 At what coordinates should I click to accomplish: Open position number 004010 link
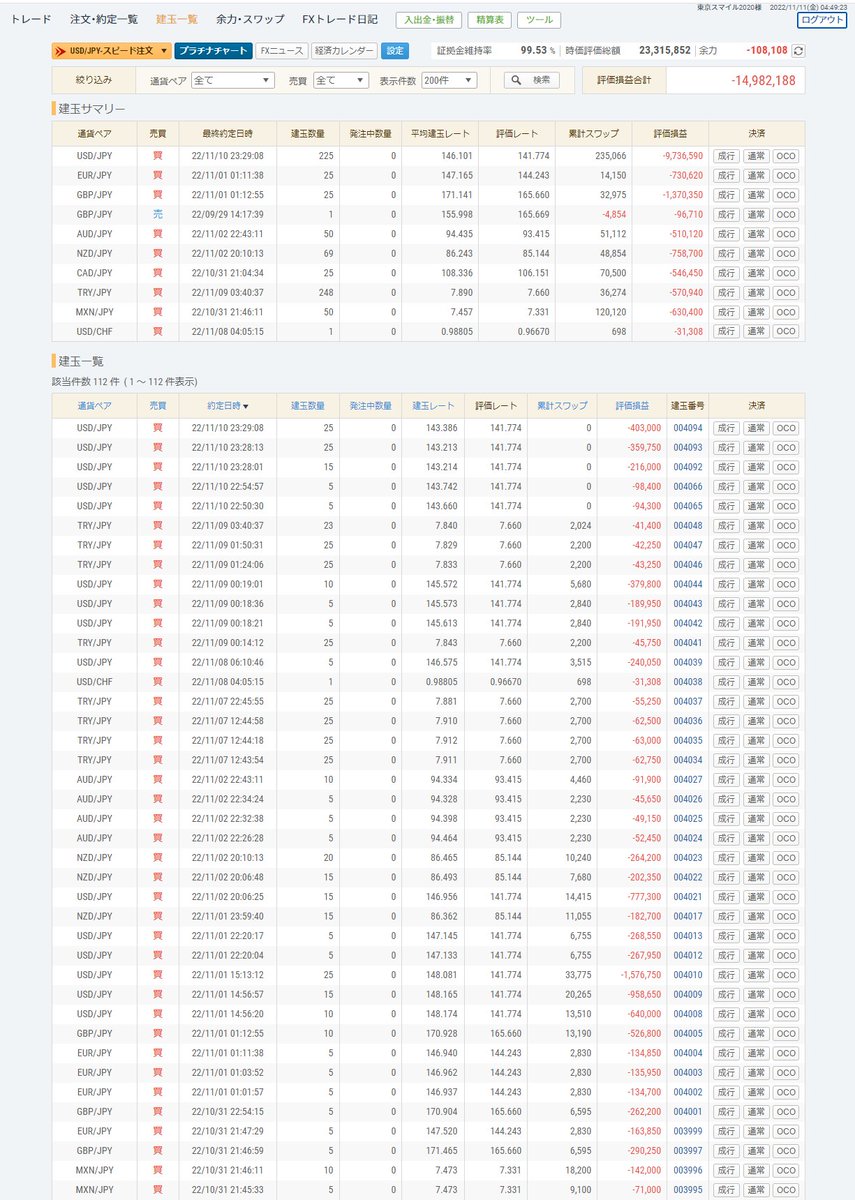point(688,975)
